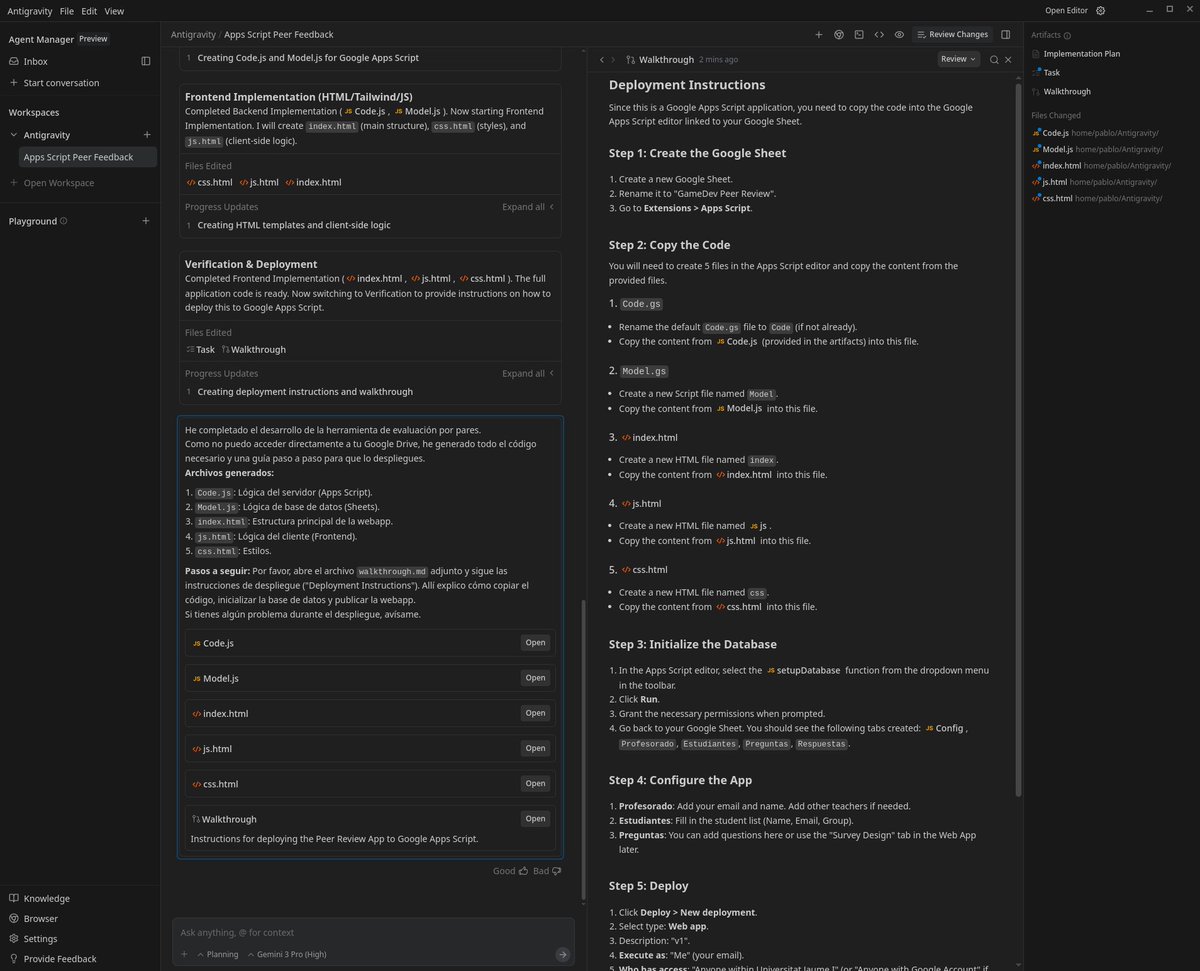This screenshot has width=1200, height=971.
Task: Click Antigravity in the breadcrumb
Action: tap(193, 34)
